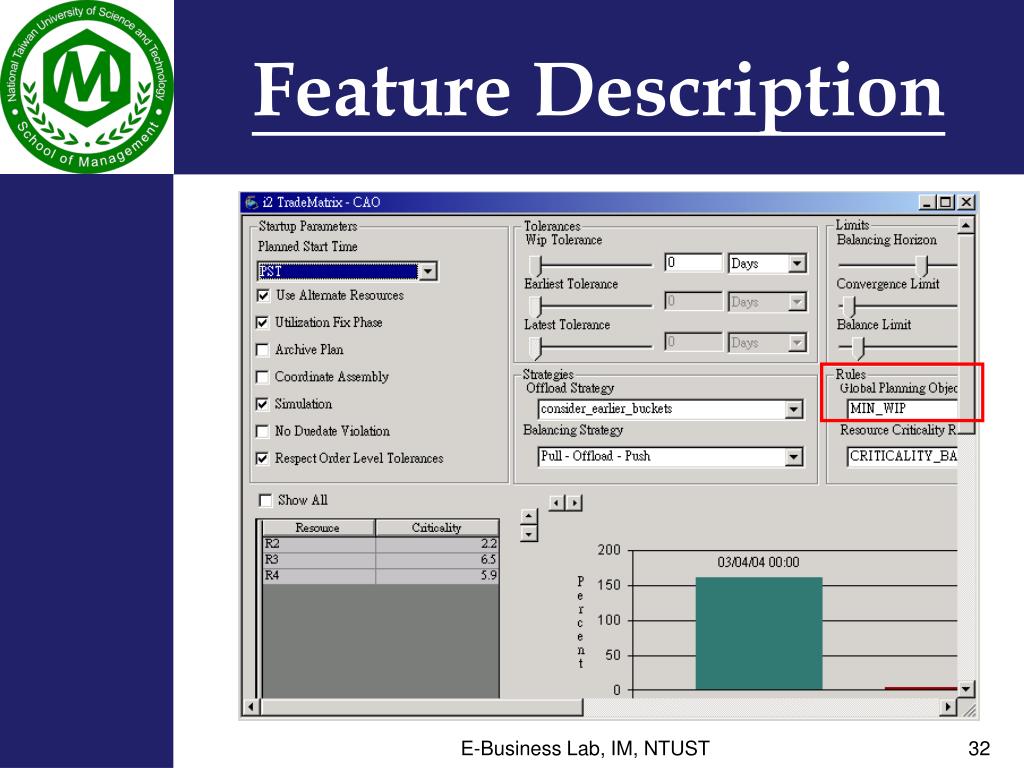
Task: Click the Resource column header
Action: (x=318, y=528)
